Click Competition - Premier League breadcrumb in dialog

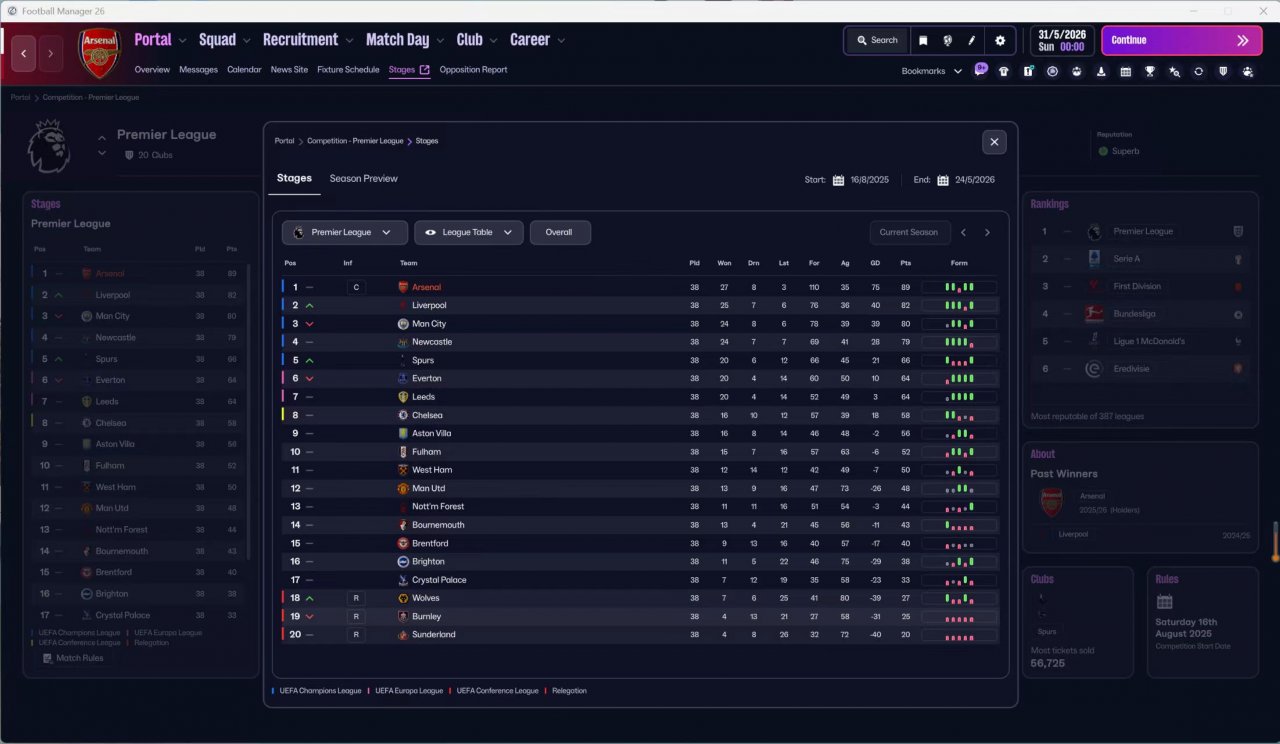pos(355,141)
